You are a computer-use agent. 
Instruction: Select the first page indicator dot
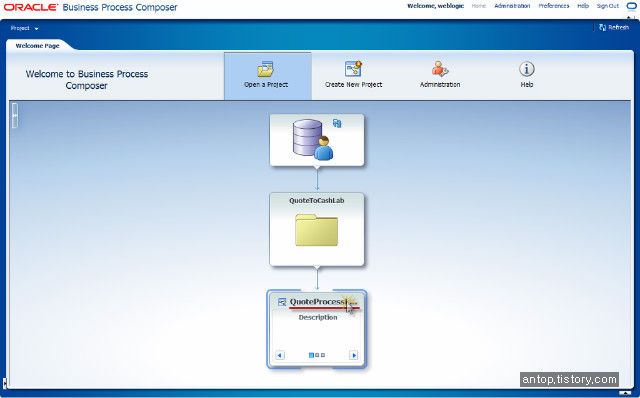(311, 355)
